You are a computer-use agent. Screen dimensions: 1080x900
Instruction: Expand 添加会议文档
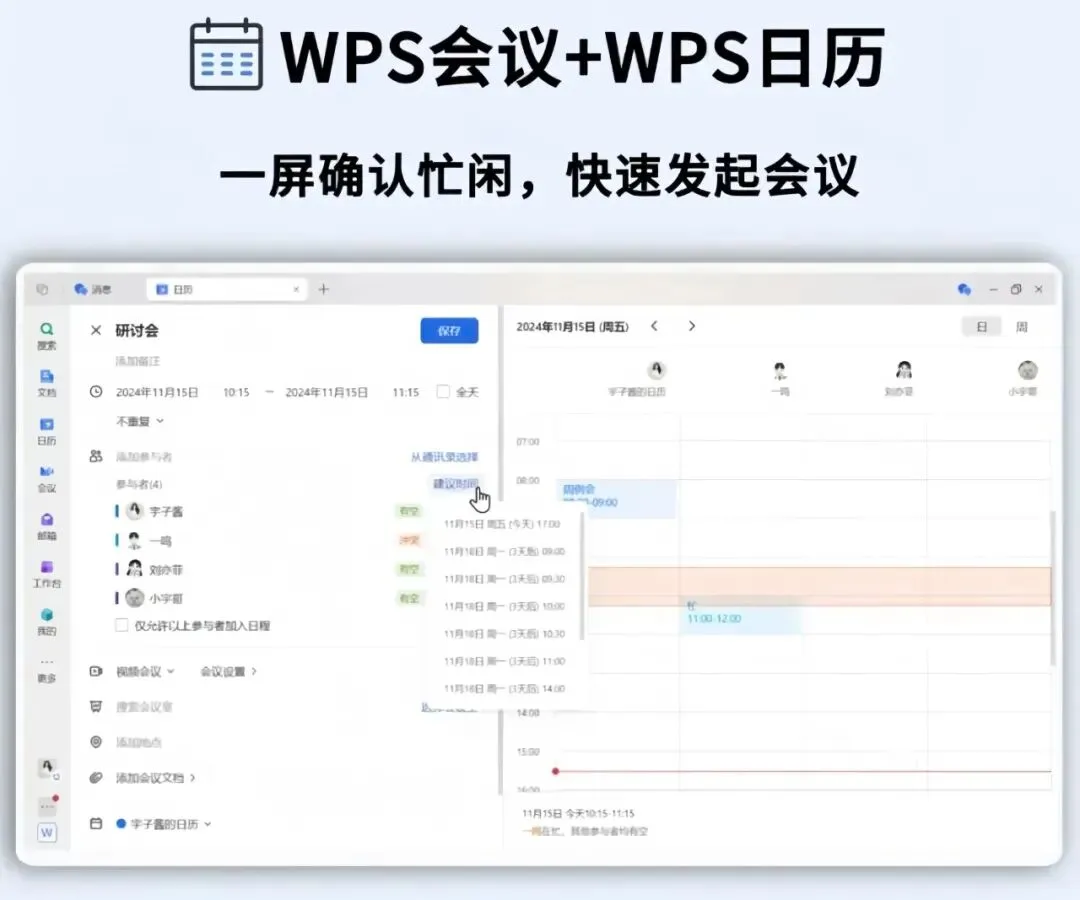pyautogui.click(x=155, y=777)
